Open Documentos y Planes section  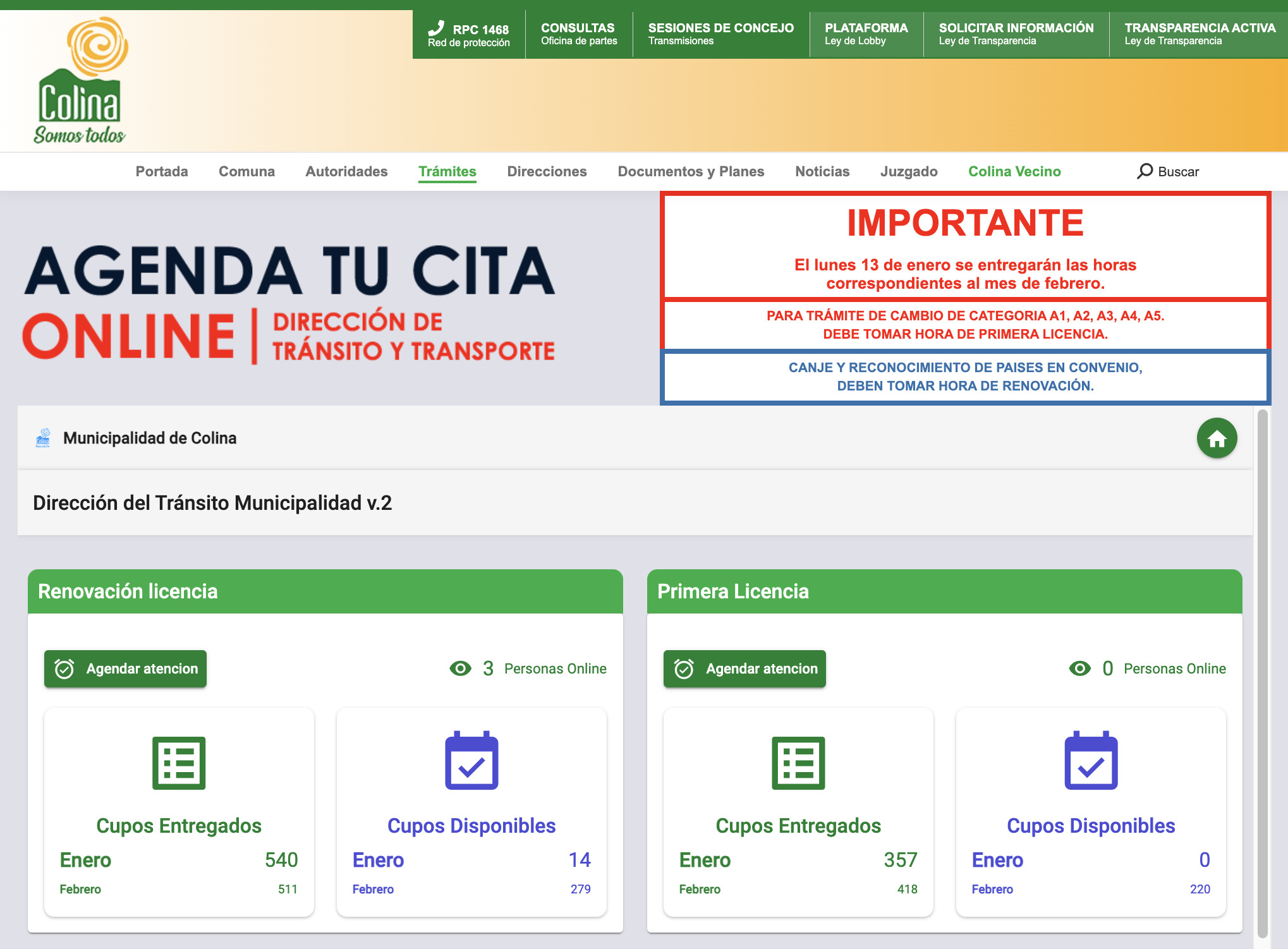click(x=691, y=171)
